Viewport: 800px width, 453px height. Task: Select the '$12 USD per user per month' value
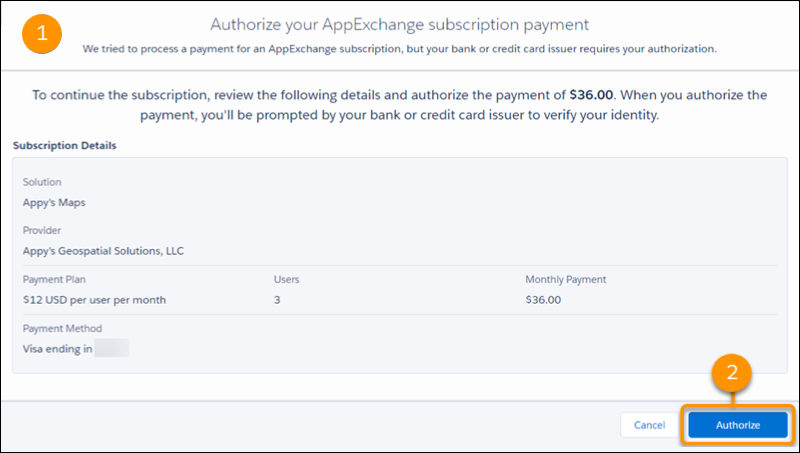94,299
